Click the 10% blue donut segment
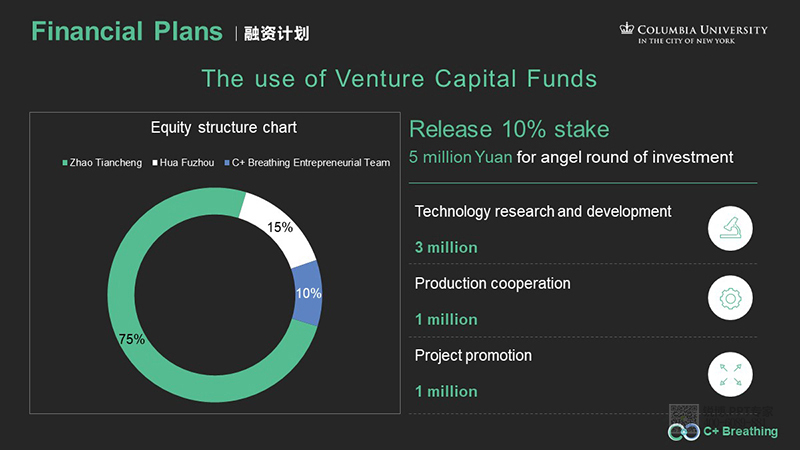Viewport: 800px width, 450px height. click(x=308, y=293)
